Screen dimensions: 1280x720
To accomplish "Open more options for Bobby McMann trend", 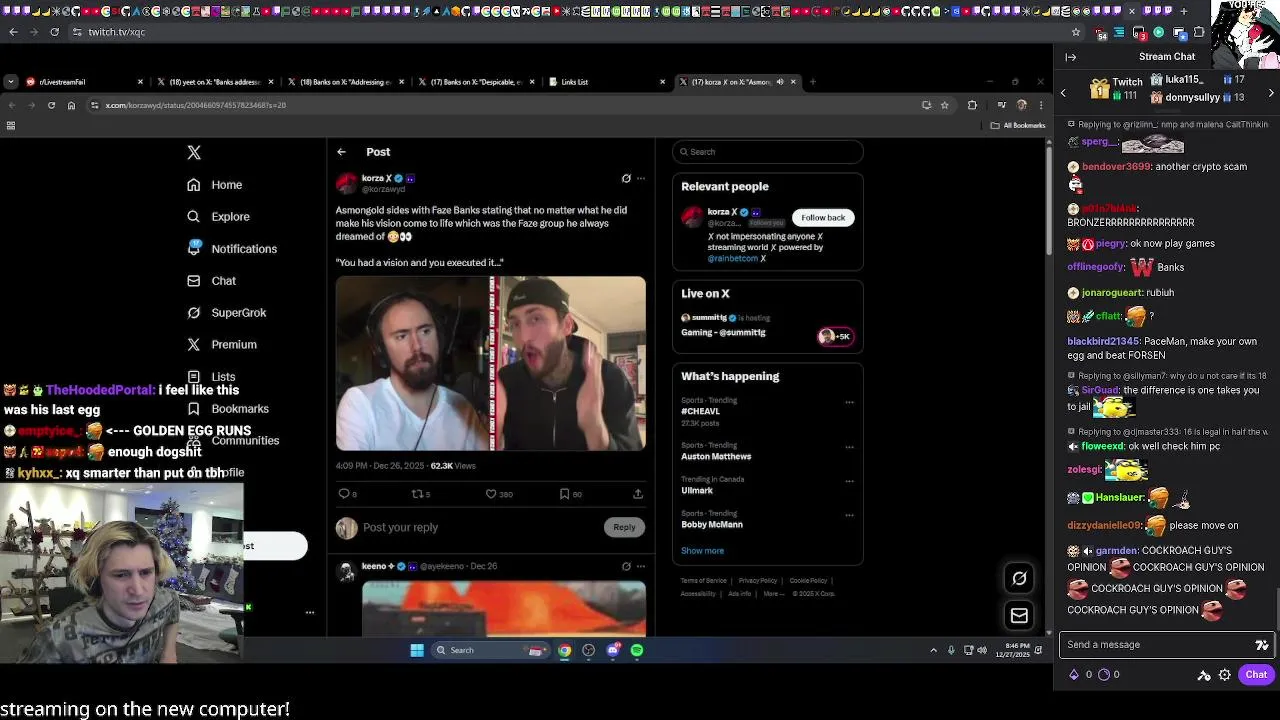I will (x=849, y=516).
